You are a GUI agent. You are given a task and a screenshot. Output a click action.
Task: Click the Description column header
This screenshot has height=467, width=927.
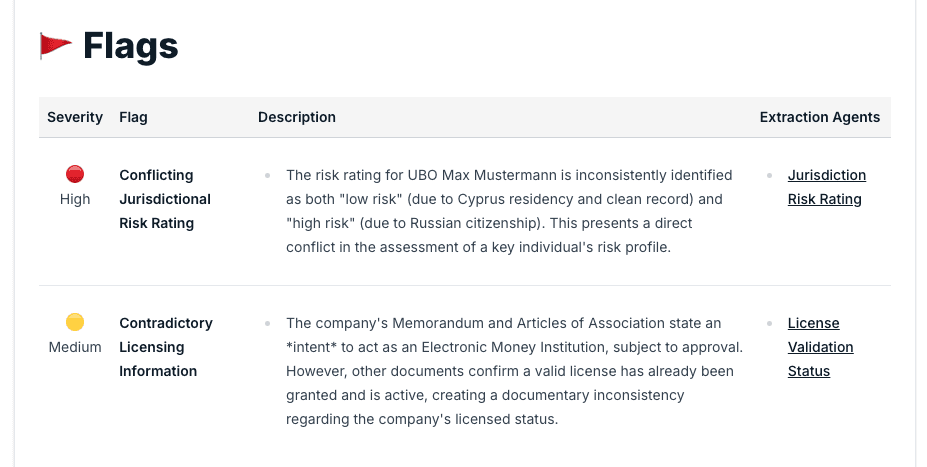297,117
